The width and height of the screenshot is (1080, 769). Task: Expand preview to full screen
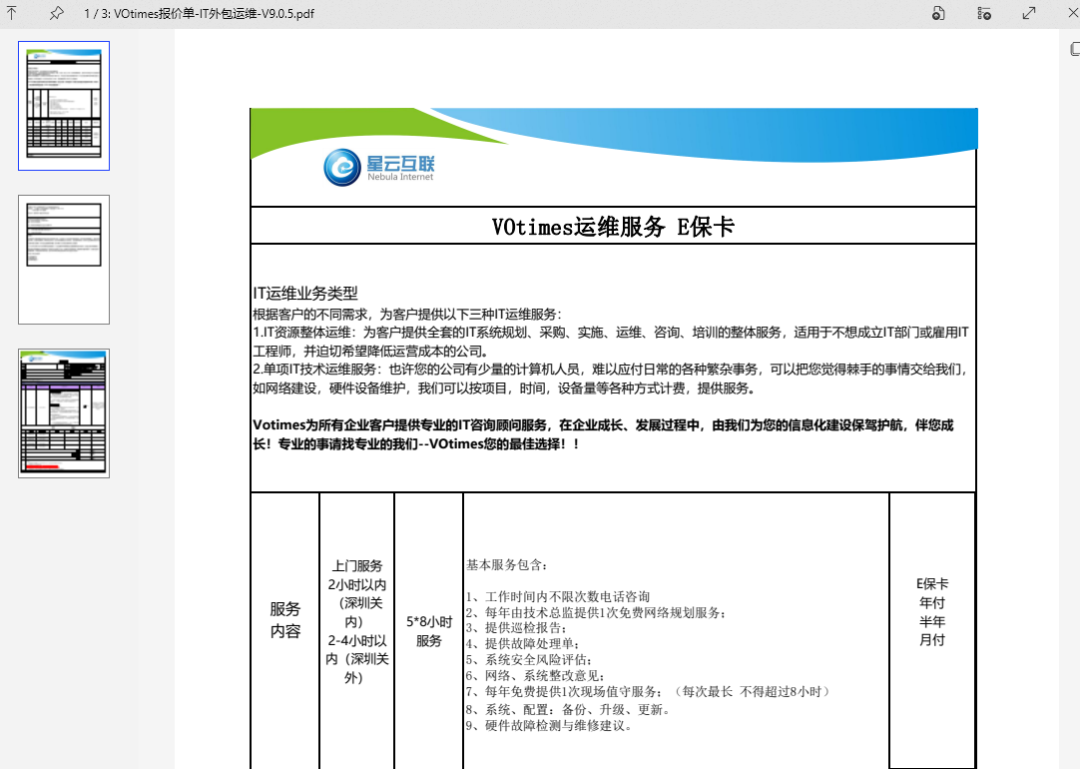(x=1029, y=13)
